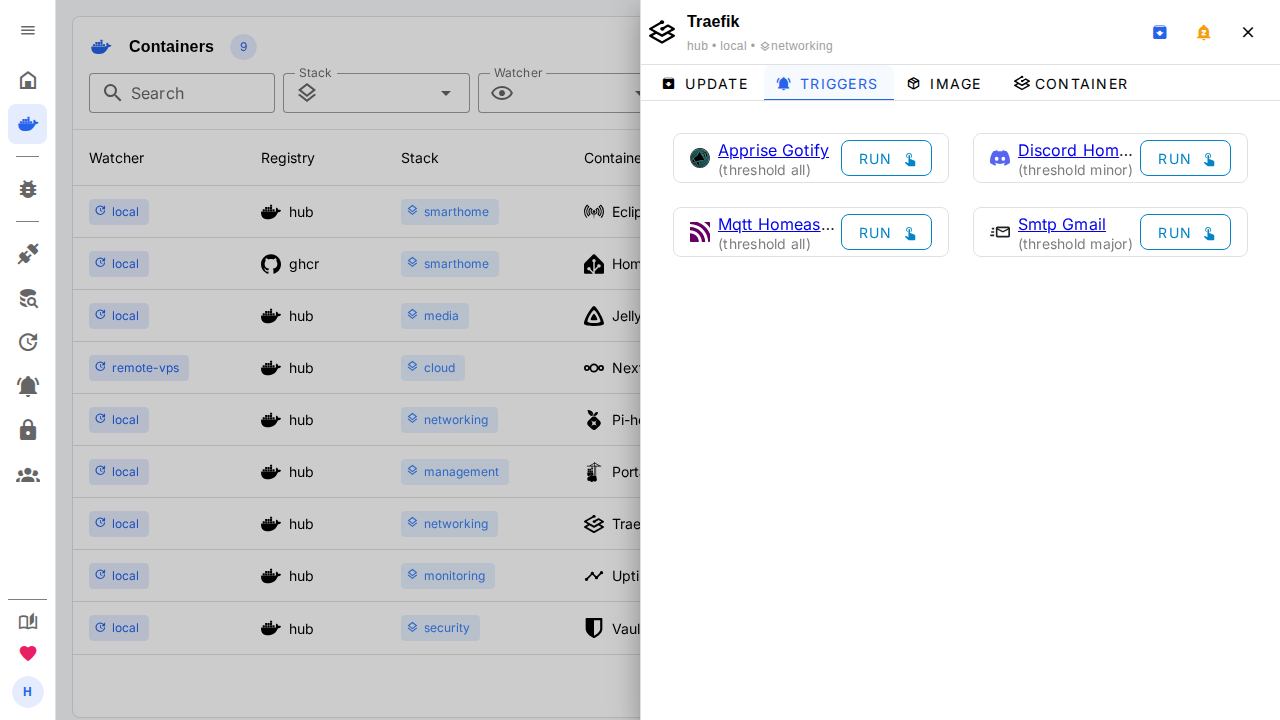The height and width of the screenshot is (720, 1280).
Task: Go to home icon in sidebar
Action: coord(28,80)
